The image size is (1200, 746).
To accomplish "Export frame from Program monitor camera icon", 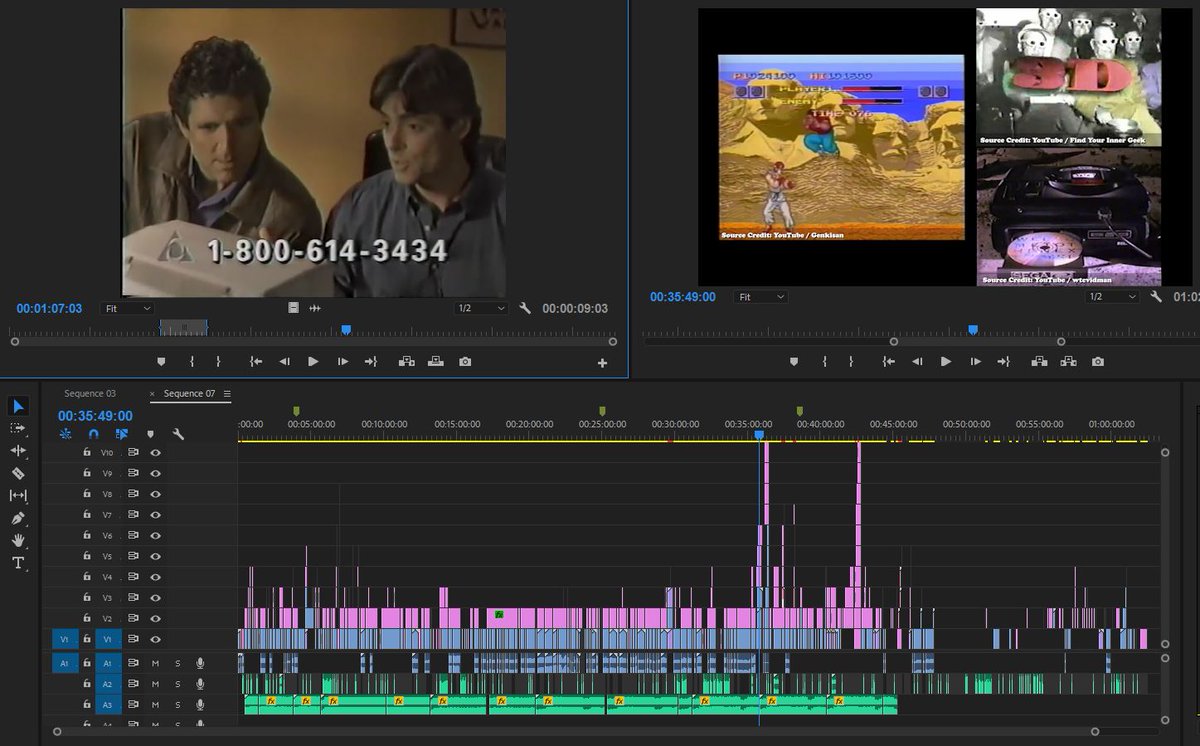I will pyautogui.click(x=1098, y=362).
